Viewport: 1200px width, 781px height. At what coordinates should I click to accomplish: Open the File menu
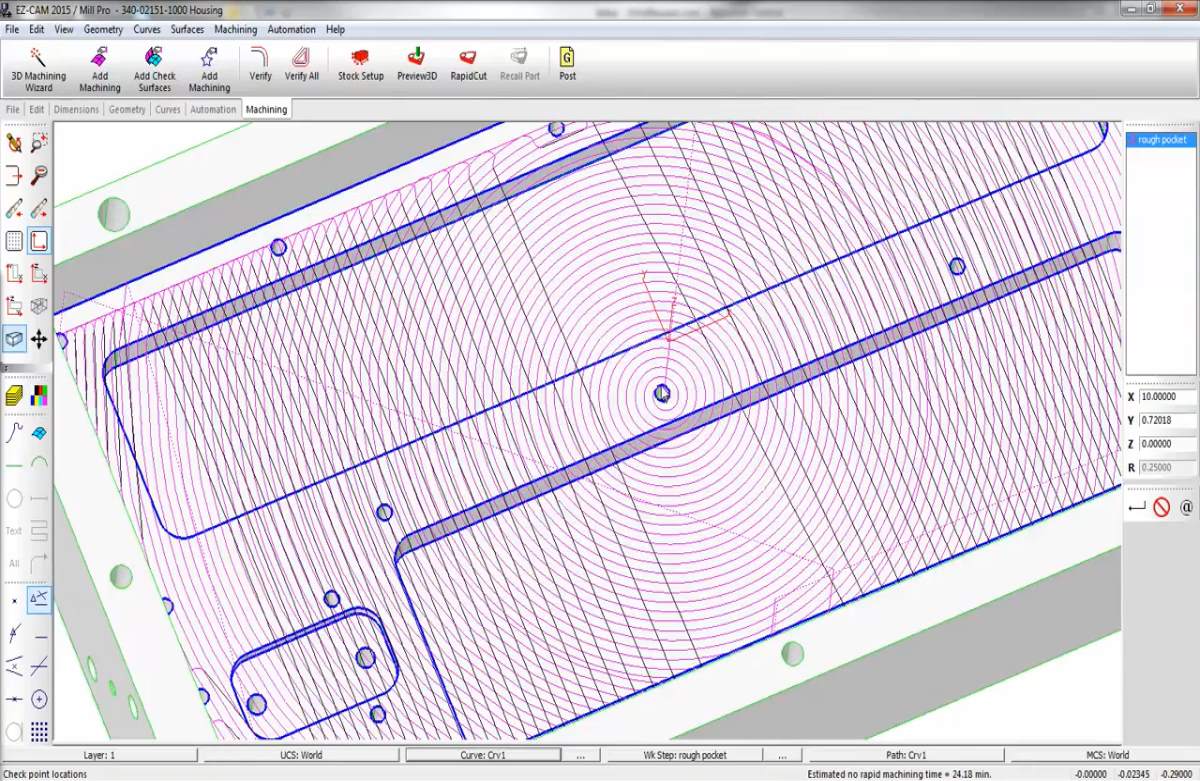tap(12, 30)
